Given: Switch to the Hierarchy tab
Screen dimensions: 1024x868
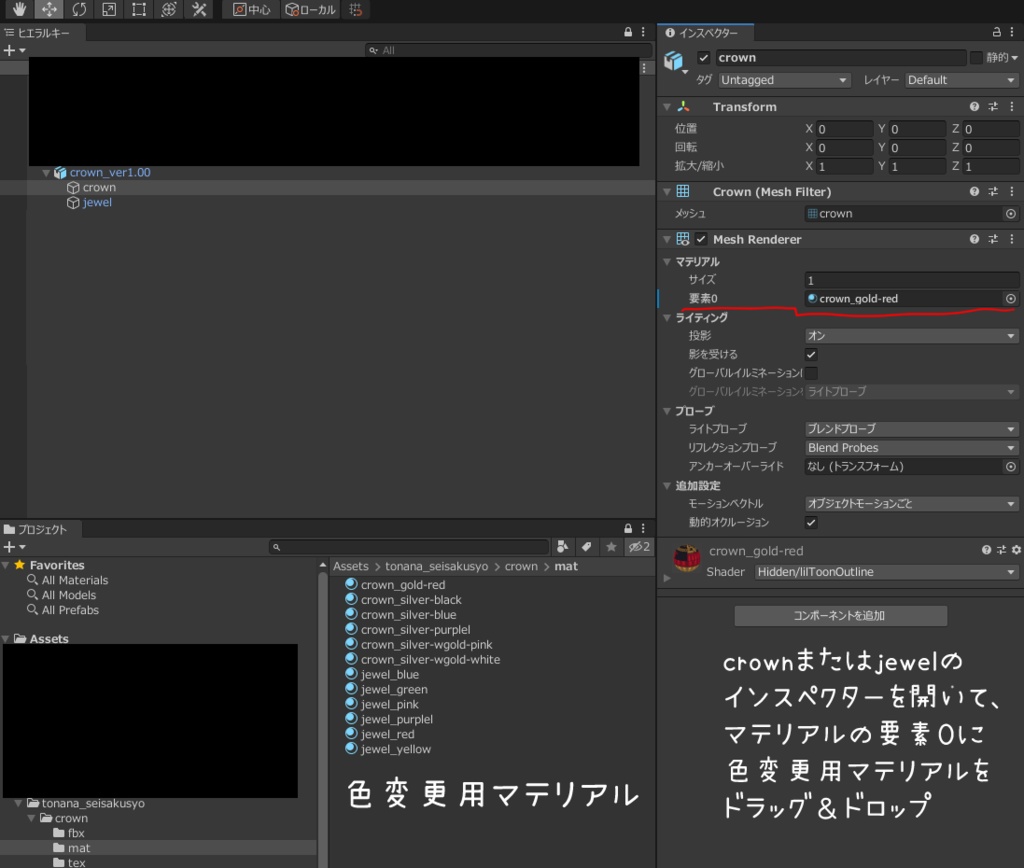Looking at the screenshot, I should [38, 33].
